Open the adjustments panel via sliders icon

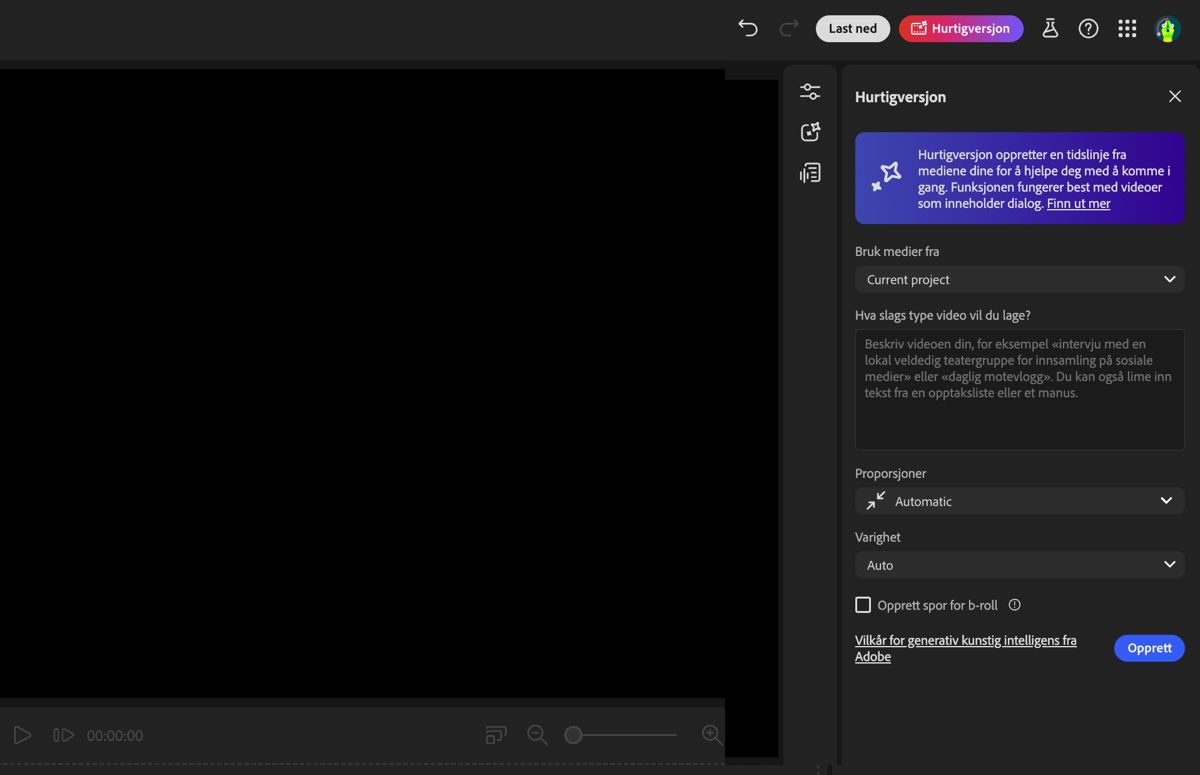point(810,90)
